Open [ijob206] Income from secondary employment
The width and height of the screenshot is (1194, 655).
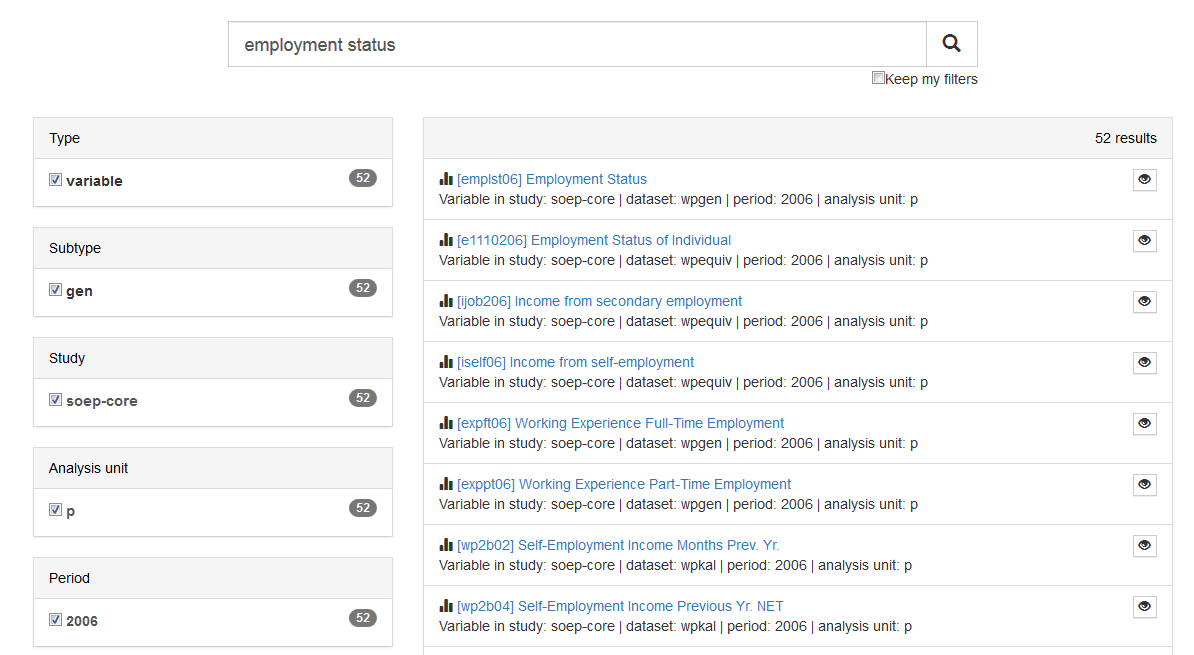click(x=599, y=301)
